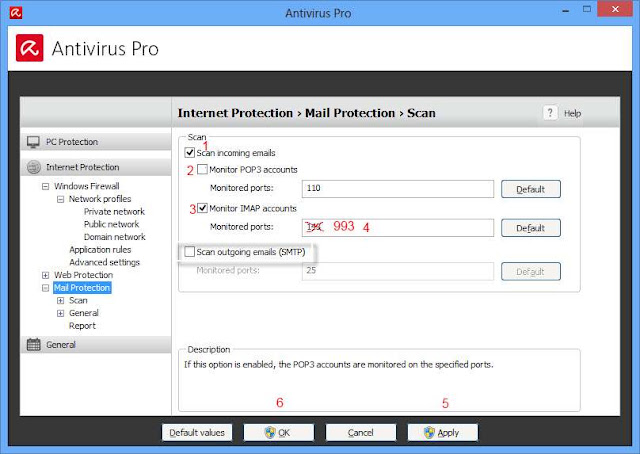
Task: Click SMTP monitored ports field showing 25
Action: (398, 271)
